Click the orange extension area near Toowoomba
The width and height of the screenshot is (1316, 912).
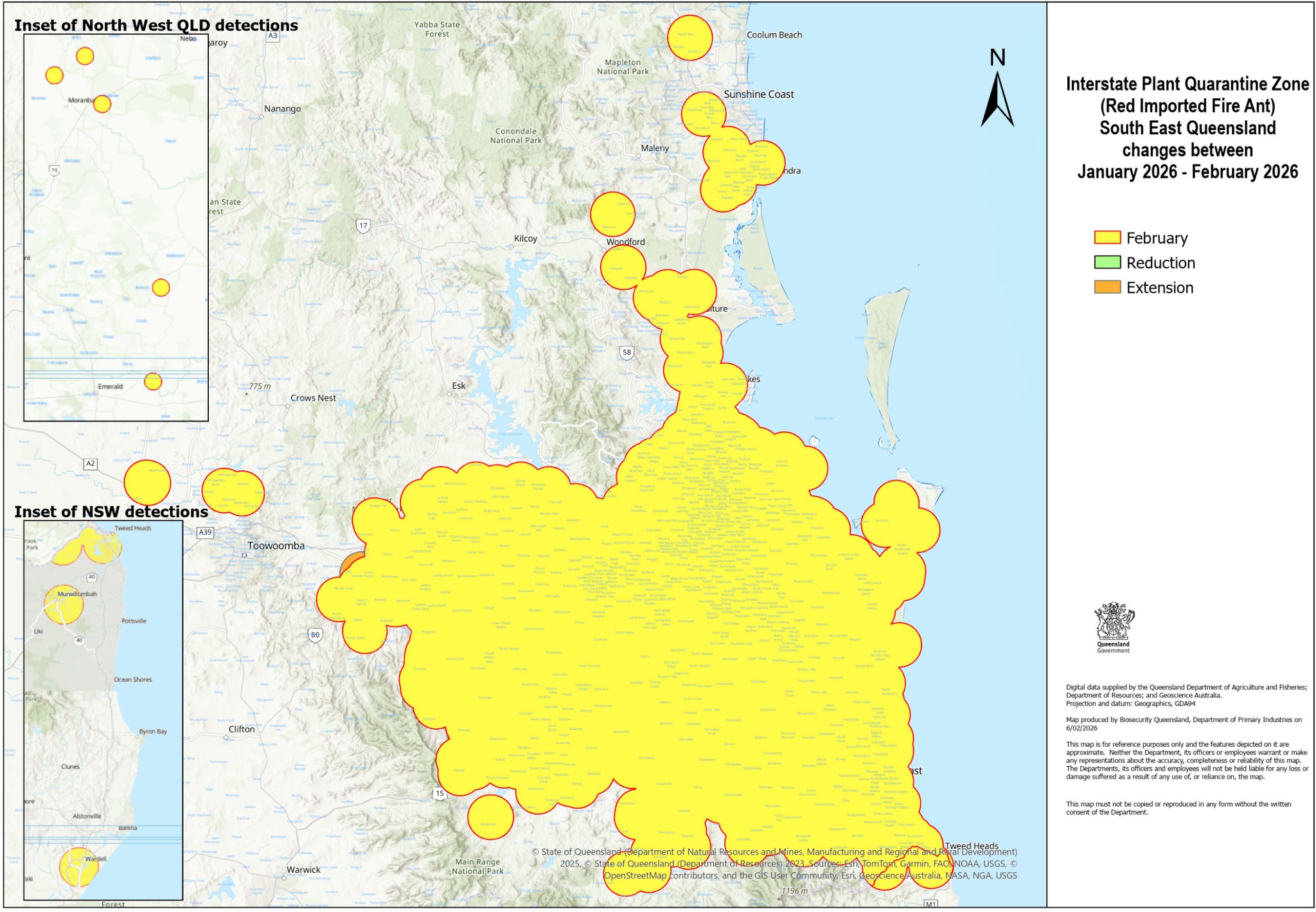[350, 563]
